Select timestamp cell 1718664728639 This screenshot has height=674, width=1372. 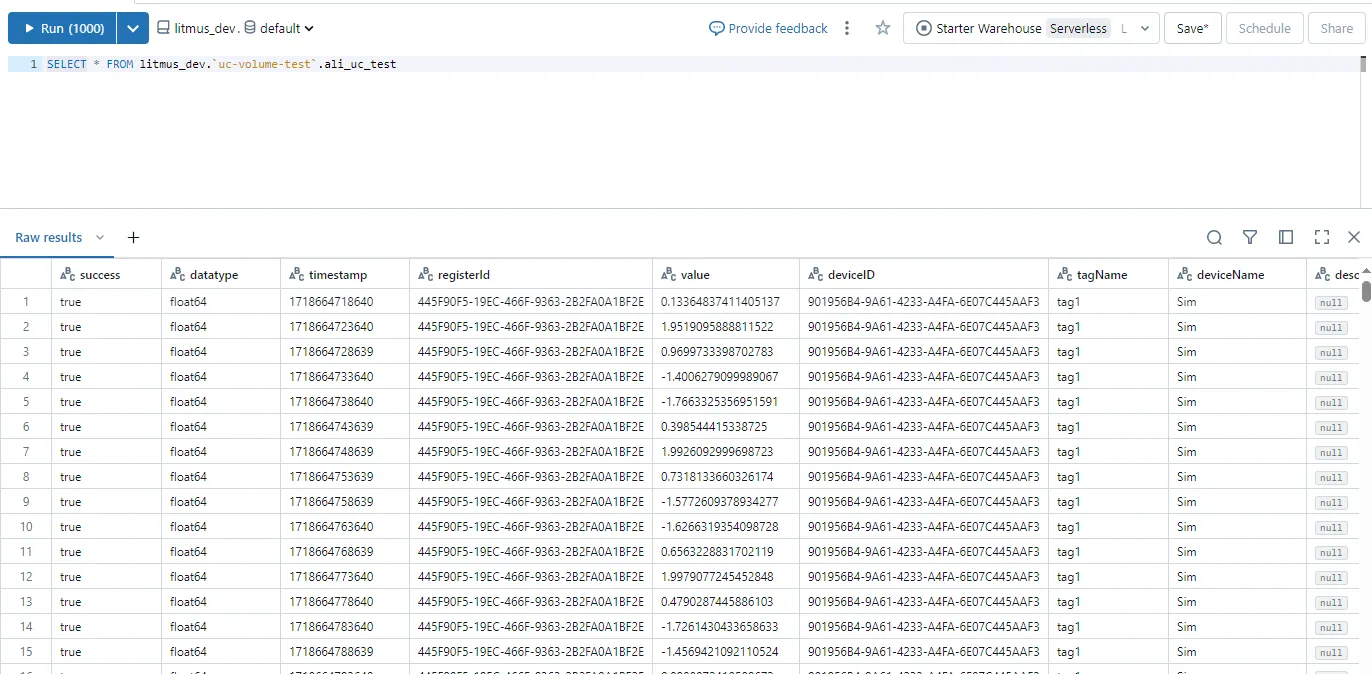pyautogui.click(x=345, y=351)
